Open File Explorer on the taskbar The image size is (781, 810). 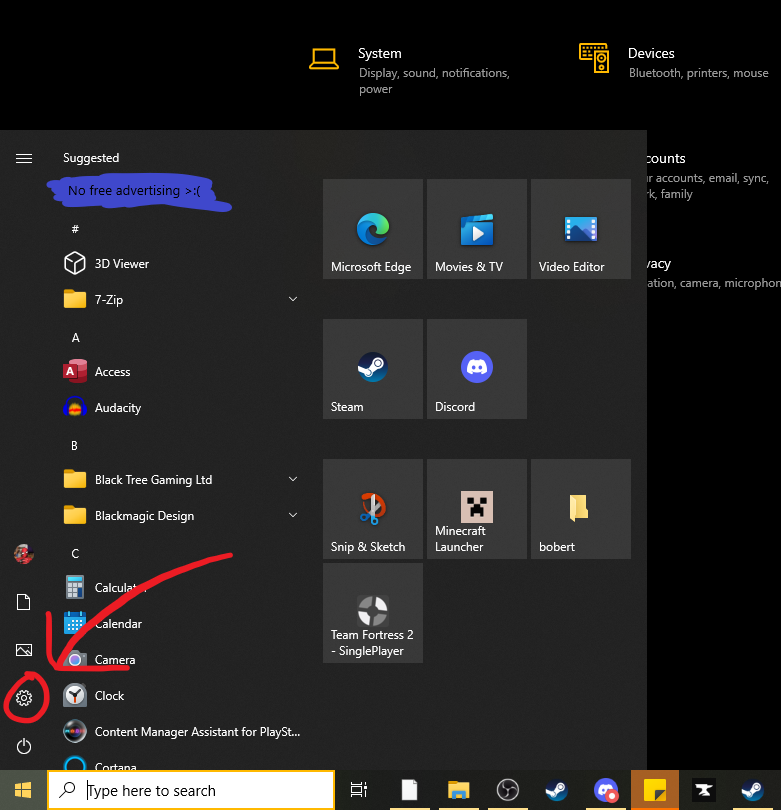coord(458,790)
